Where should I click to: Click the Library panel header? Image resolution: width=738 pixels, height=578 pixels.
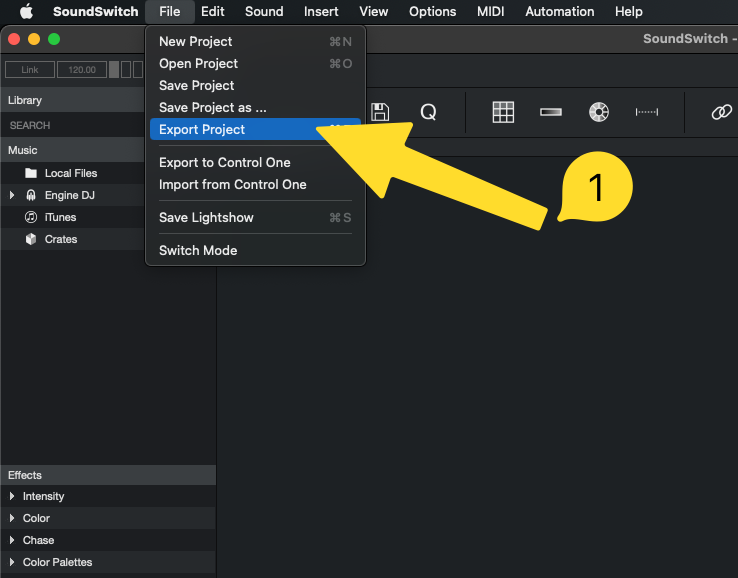point(73,100)
